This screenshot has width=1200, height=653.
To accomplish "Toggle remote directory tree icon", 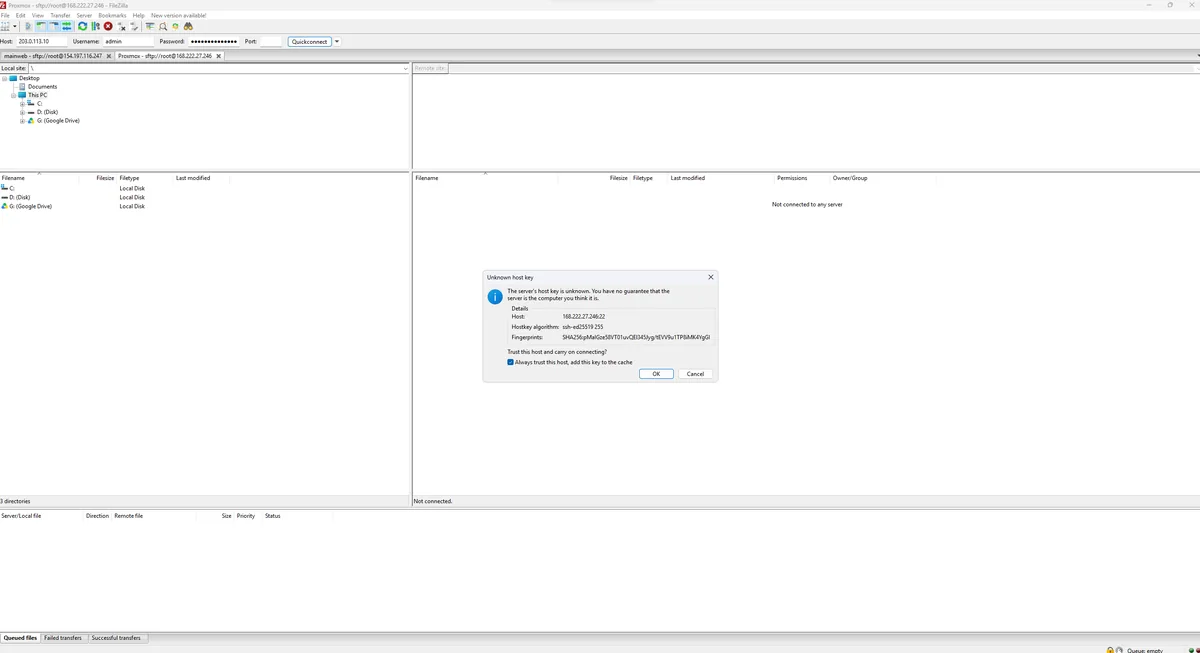I will pyautogui.click(x=54, y=26).
